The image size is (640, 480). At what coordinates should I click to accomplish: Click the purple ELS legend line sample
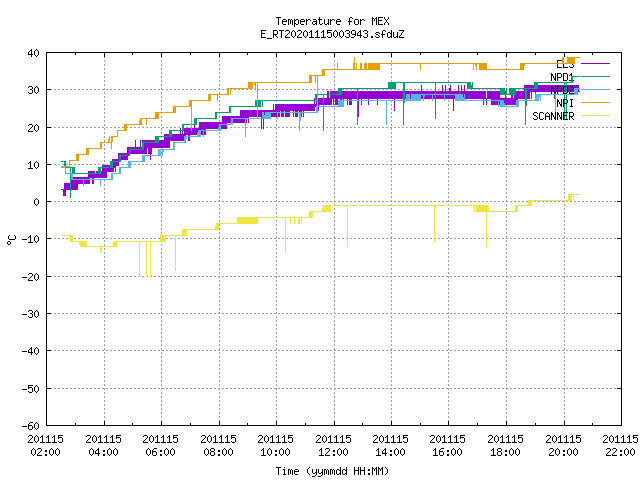click(x=595, y=64)
